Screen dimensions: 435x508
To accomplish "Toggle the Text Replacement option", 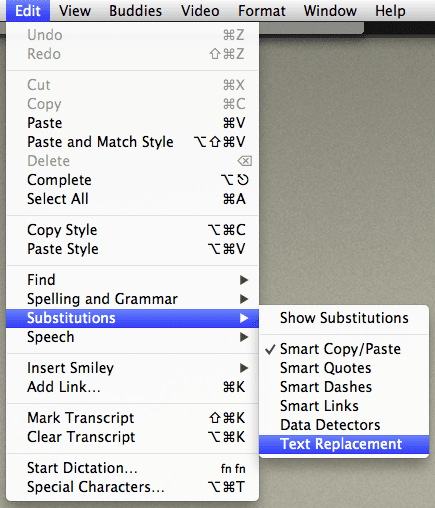I will (344, 444).
